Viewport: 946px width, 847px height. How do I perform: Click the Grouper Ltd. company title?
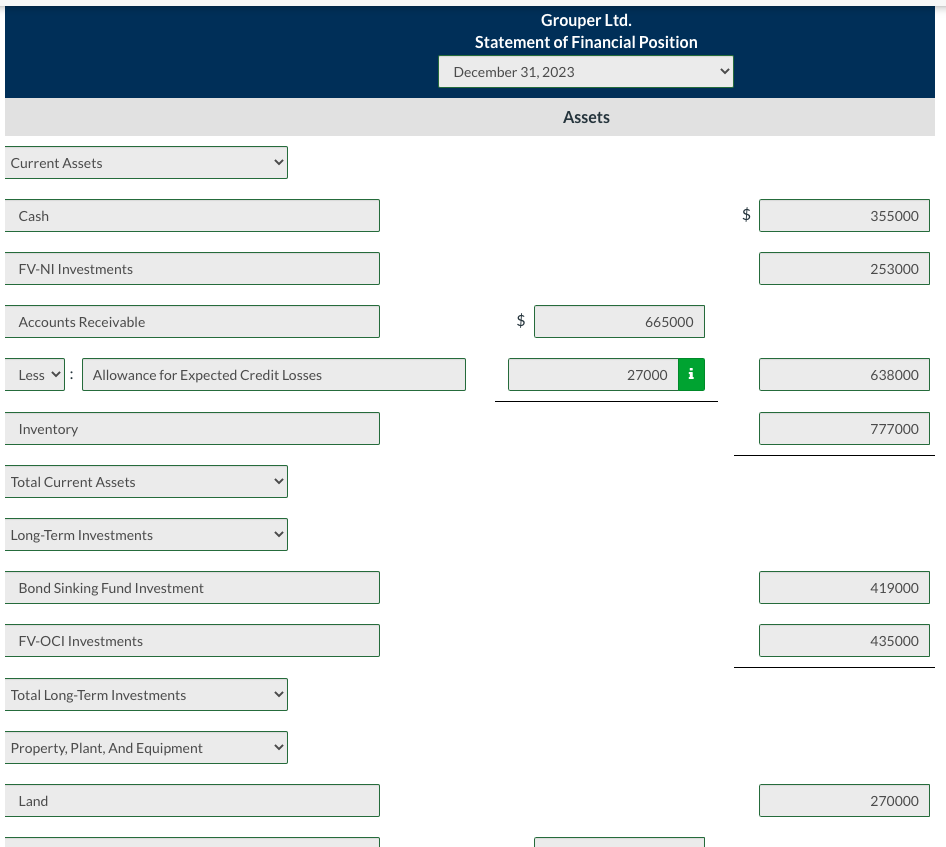click(x=586, y=20)
